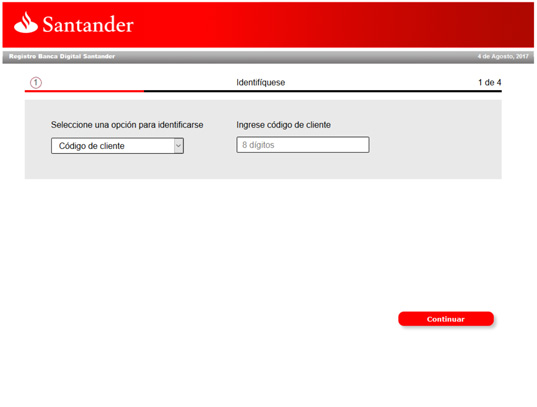Screen dimensions: 537x407
Task: Click the '8 dígitos' client code field
Action: tap(303, 145)
